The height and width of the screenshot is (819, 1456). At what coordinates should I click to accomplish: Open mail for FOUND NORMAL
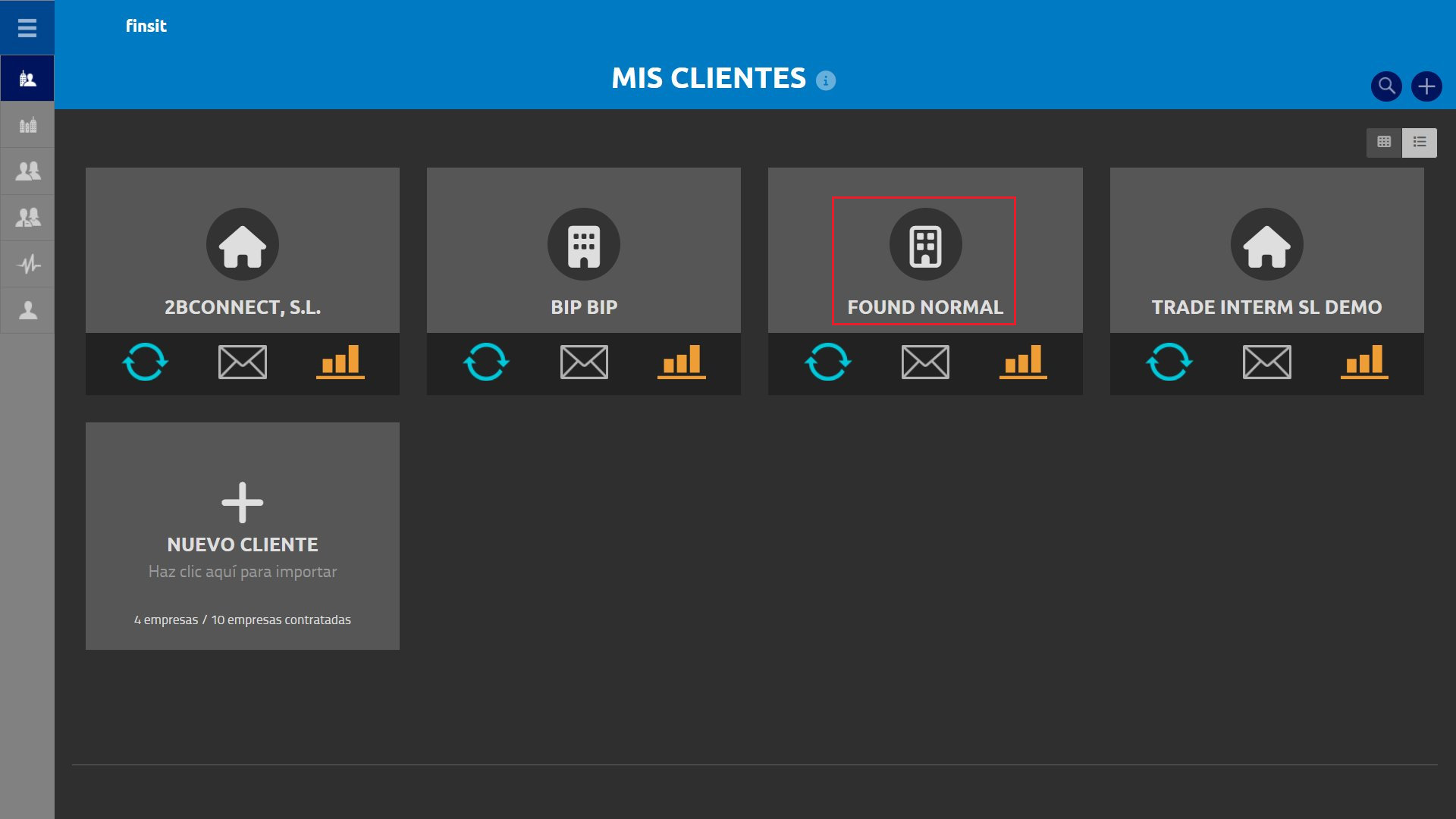click(x=925, y=362)
